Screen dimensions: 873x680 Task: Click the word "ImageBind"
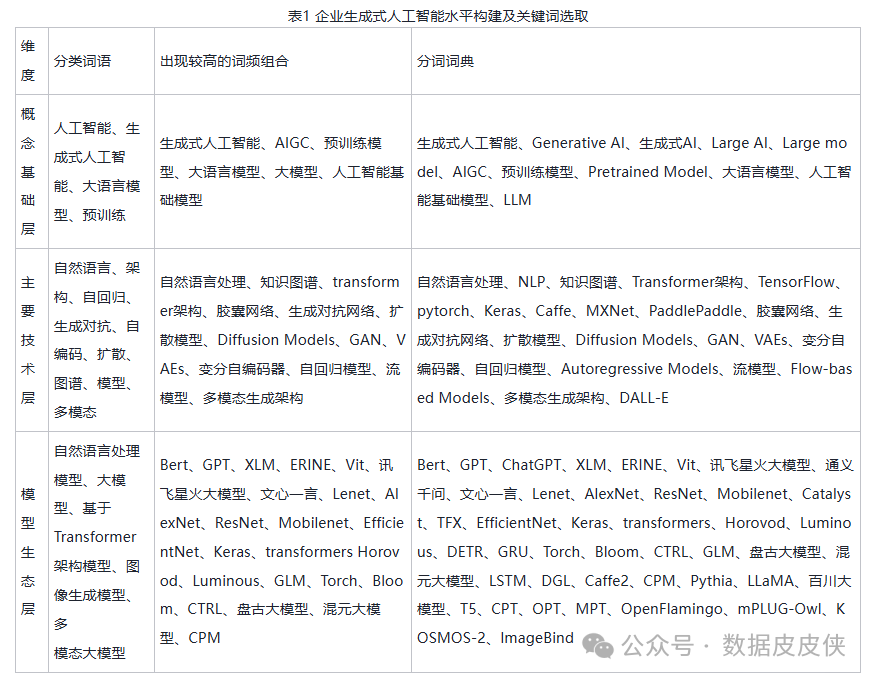[x=537, y=638]
